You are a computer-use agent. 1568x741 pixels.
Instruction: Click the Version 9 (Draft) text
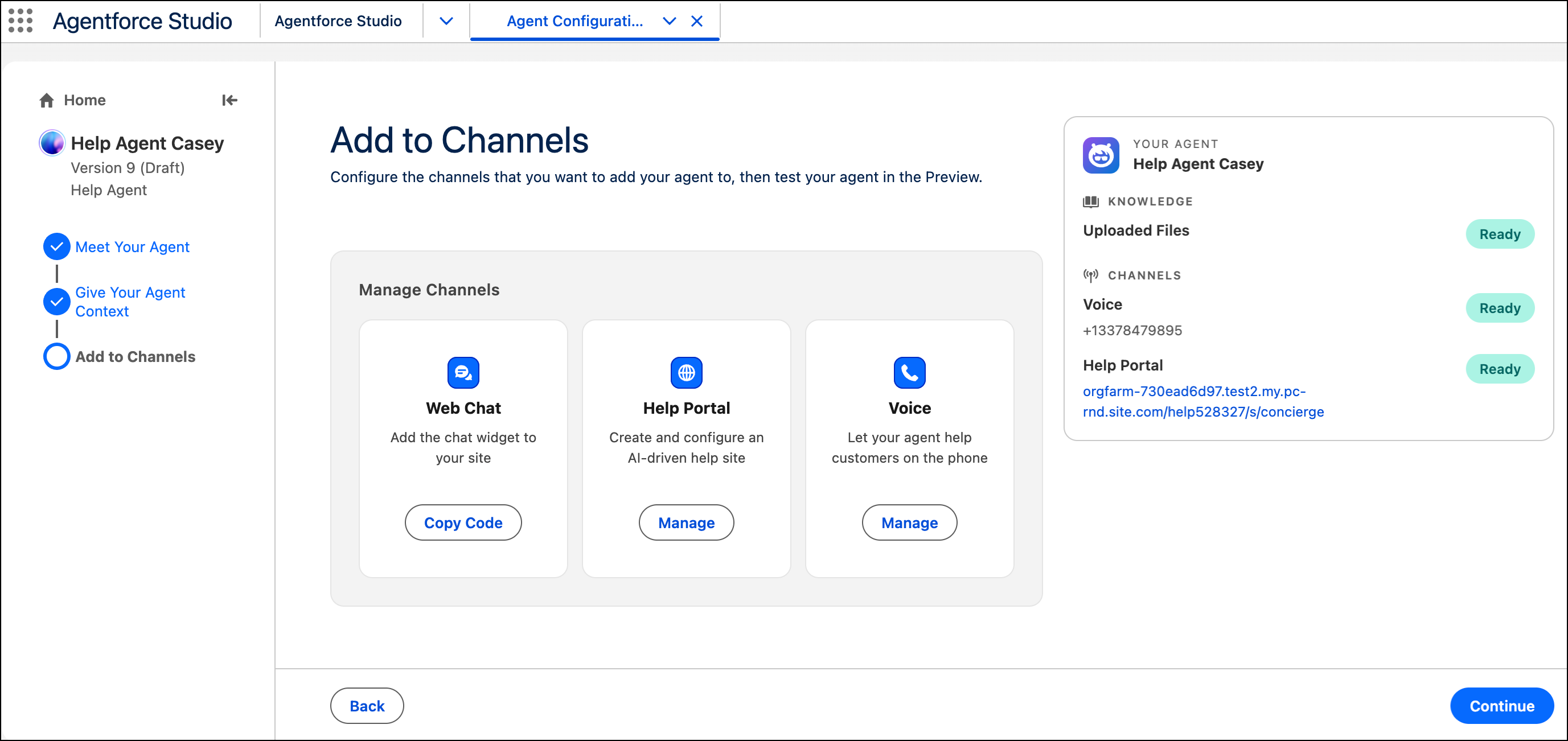[127, 168]
